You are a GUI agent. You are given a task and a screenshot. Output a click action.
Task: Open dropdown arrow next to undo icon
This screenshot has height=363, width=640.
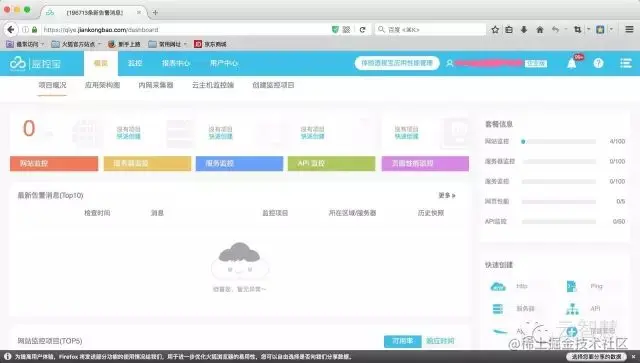click(x=566, y=29)
